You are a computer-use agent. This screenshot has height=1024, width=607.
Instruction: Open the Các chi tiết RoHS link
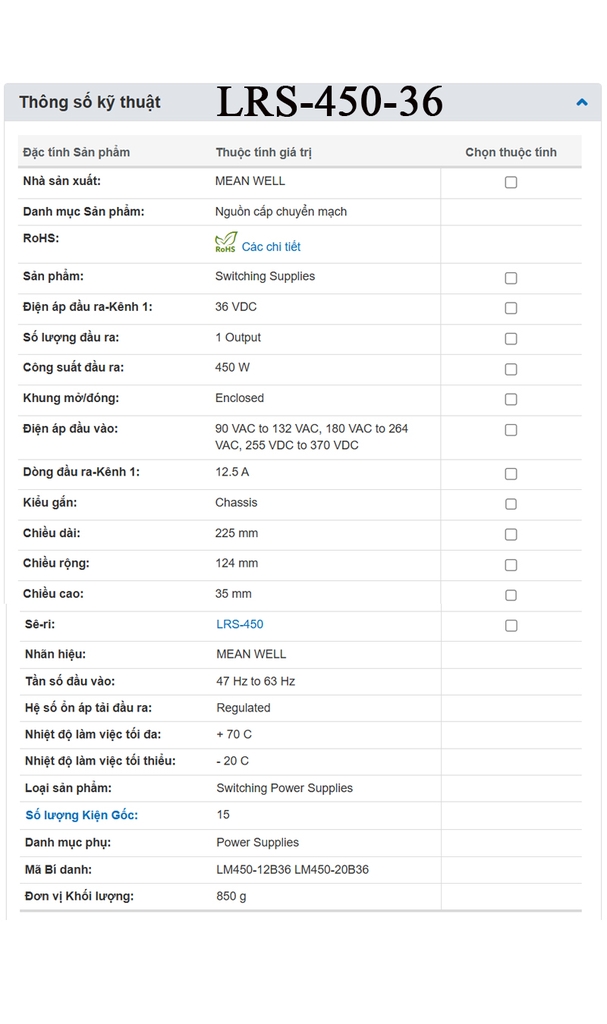(271, 247)
